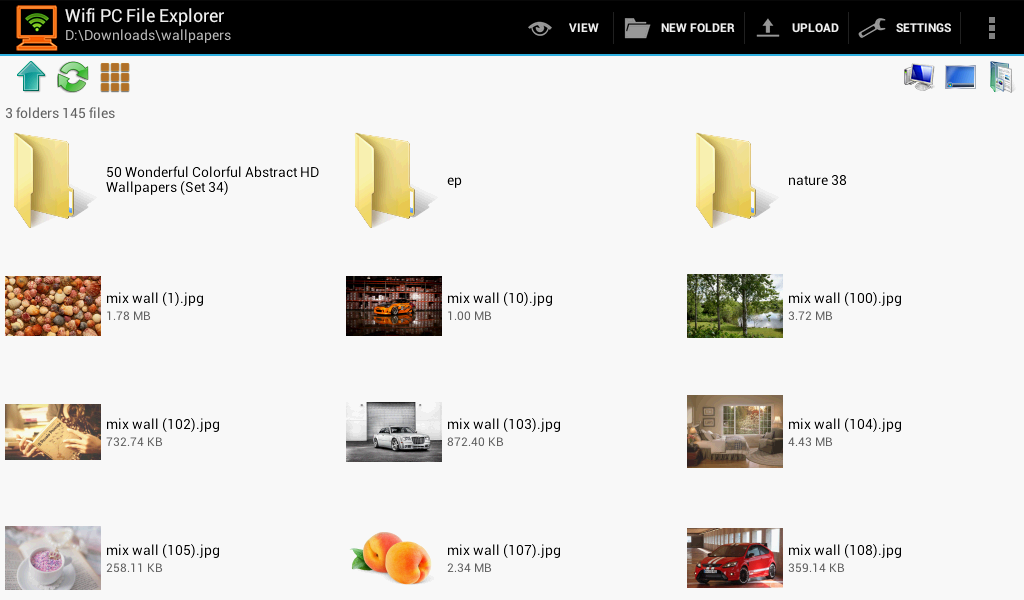Open the My Computer shortcut icon
This screenshot has height=600, width=1024.
[x=918, y=76]
